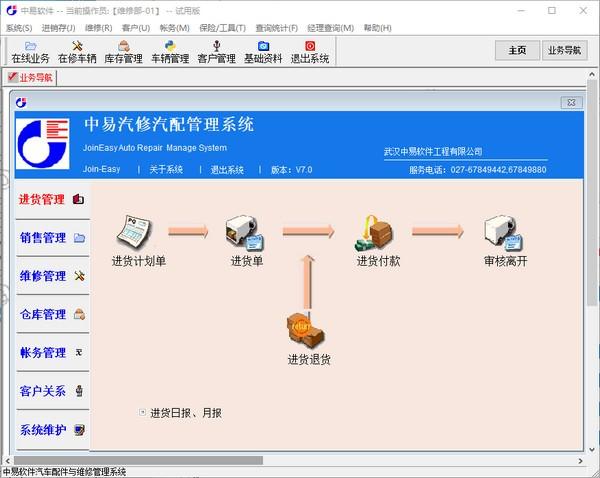Screen dimensions: 600x478
Task: Open 车辆管理 toolbar icon
Action: click(170, 52)
